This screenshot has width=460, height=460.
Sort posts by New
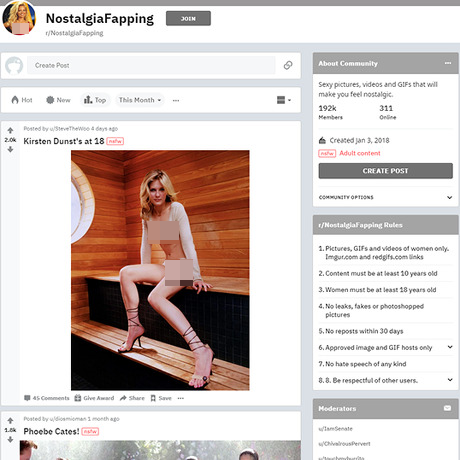pos(58,100)
